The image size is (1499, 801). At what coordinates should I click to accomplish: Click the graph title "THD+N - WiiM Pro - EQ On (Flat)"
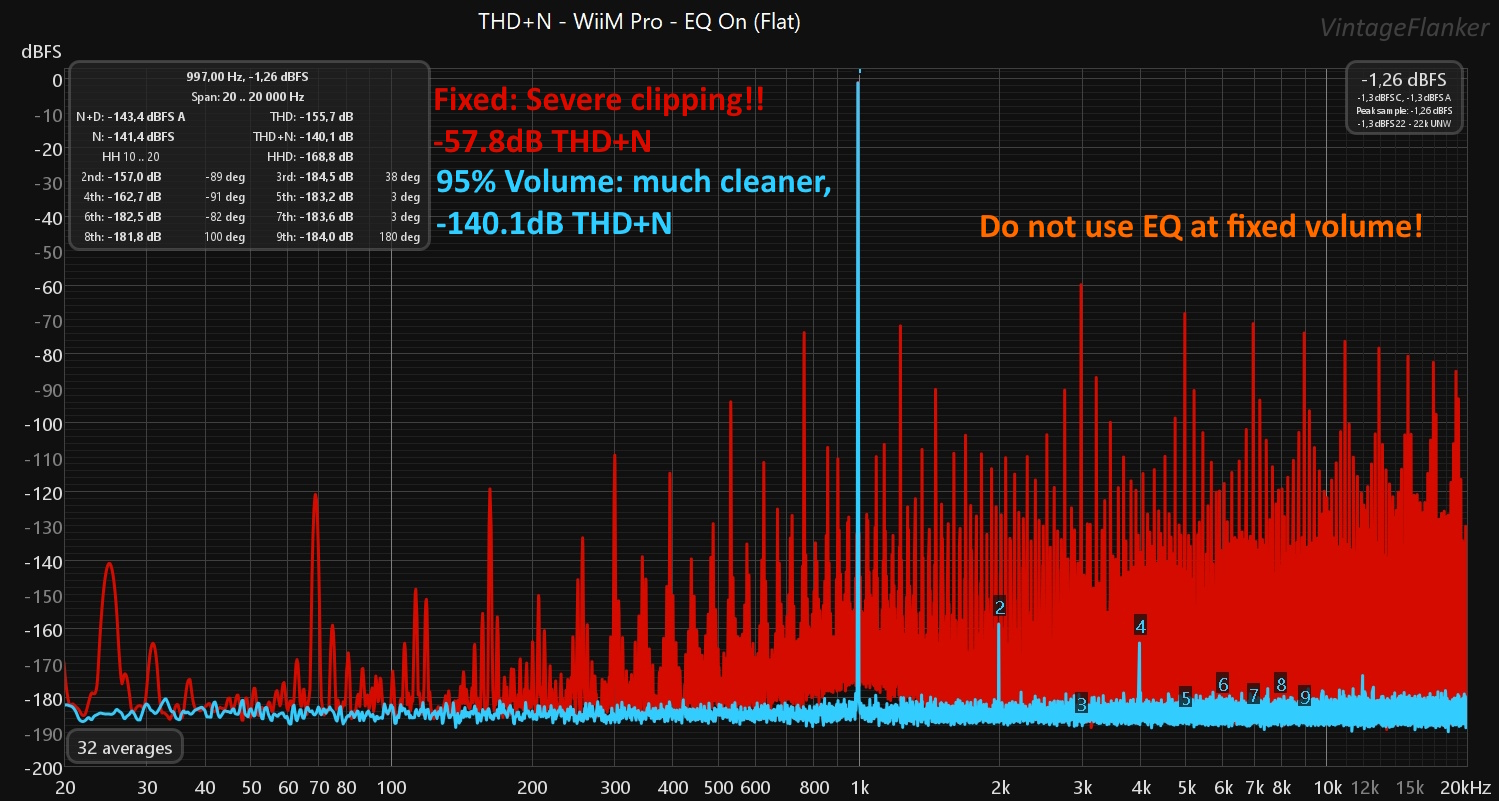[640, 21]
